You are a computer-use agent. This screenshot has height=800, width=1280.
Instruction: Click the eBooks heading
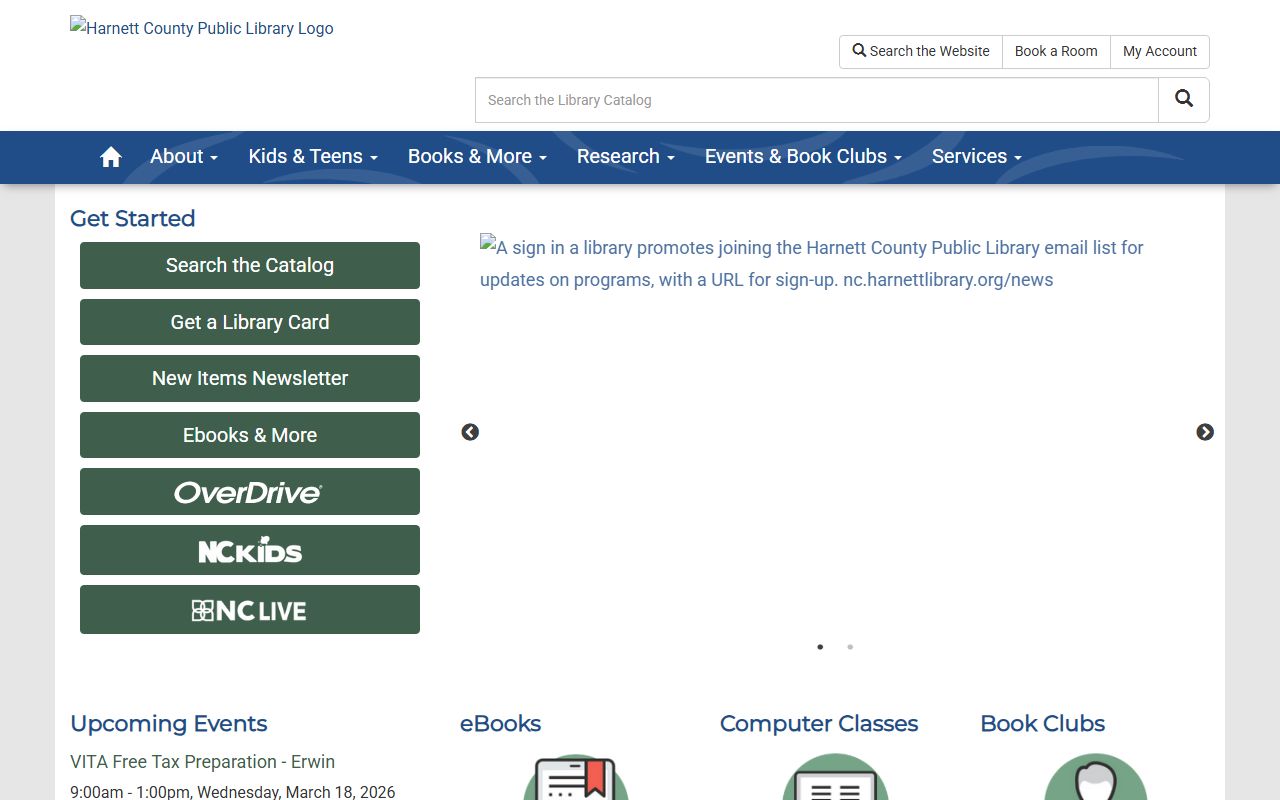click(500, 724)
